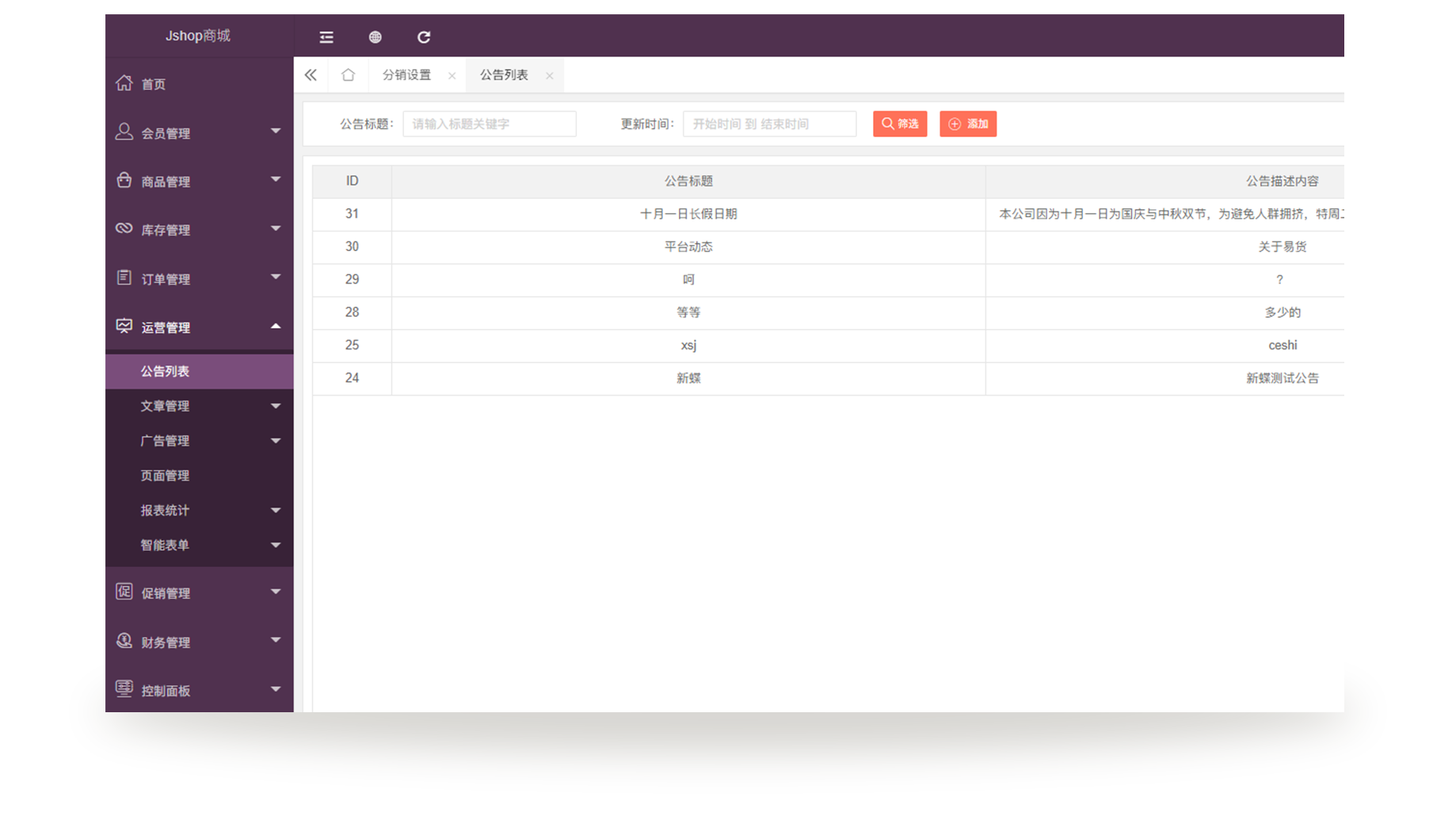Viewport: 1456px width, 816px height.
Task: Click the basket icon beside 商品管理
Action: coord(124,181)
